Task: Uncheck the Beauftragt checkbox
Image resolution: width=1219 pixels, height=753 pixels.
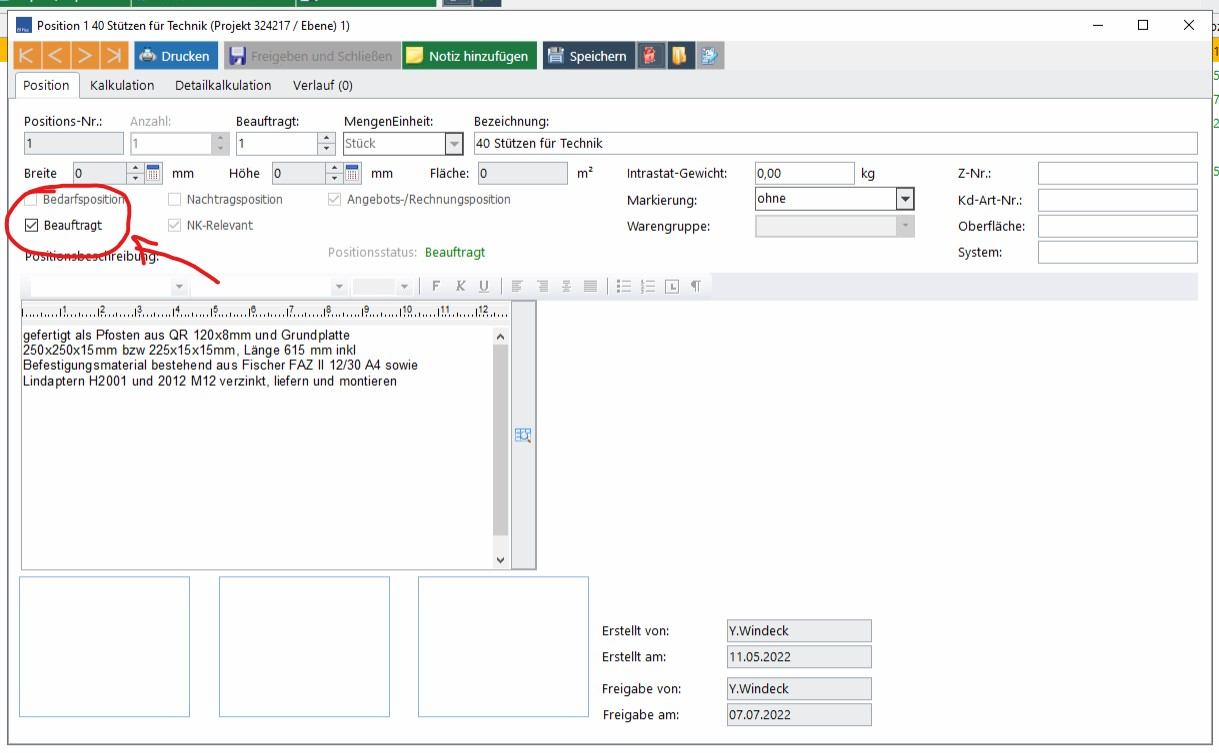Action: pyautogui.click(x=31, y=225)
